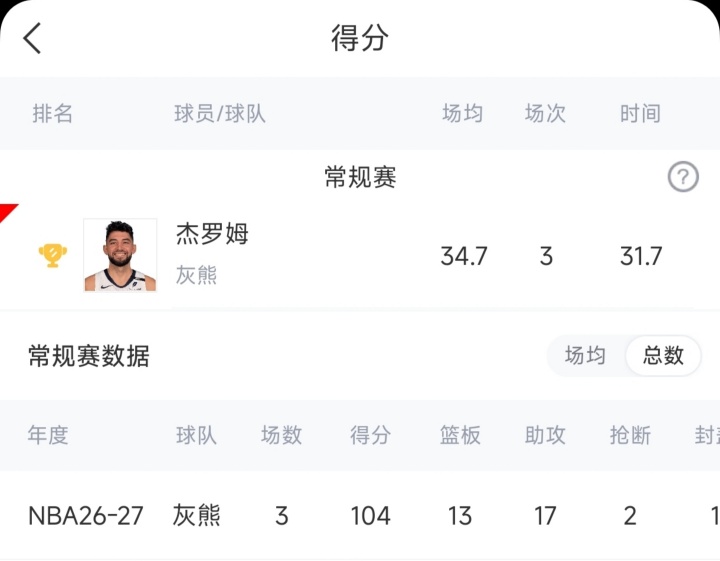Switch stats toggle to 总数
Screen dimensions: 720x561
tap(663, 356)
